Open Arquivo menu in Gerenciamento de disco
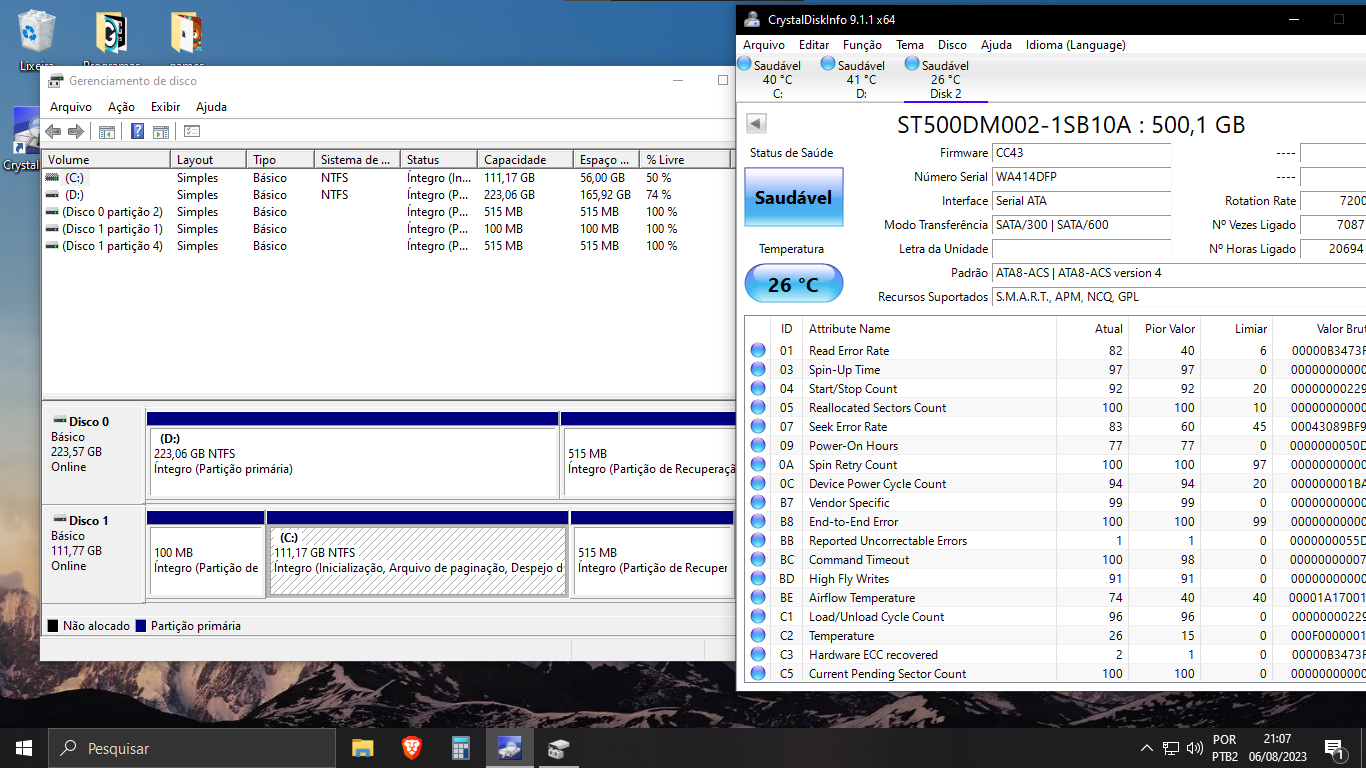Viewport: 1366px width, 768px height. pos(71,107)
